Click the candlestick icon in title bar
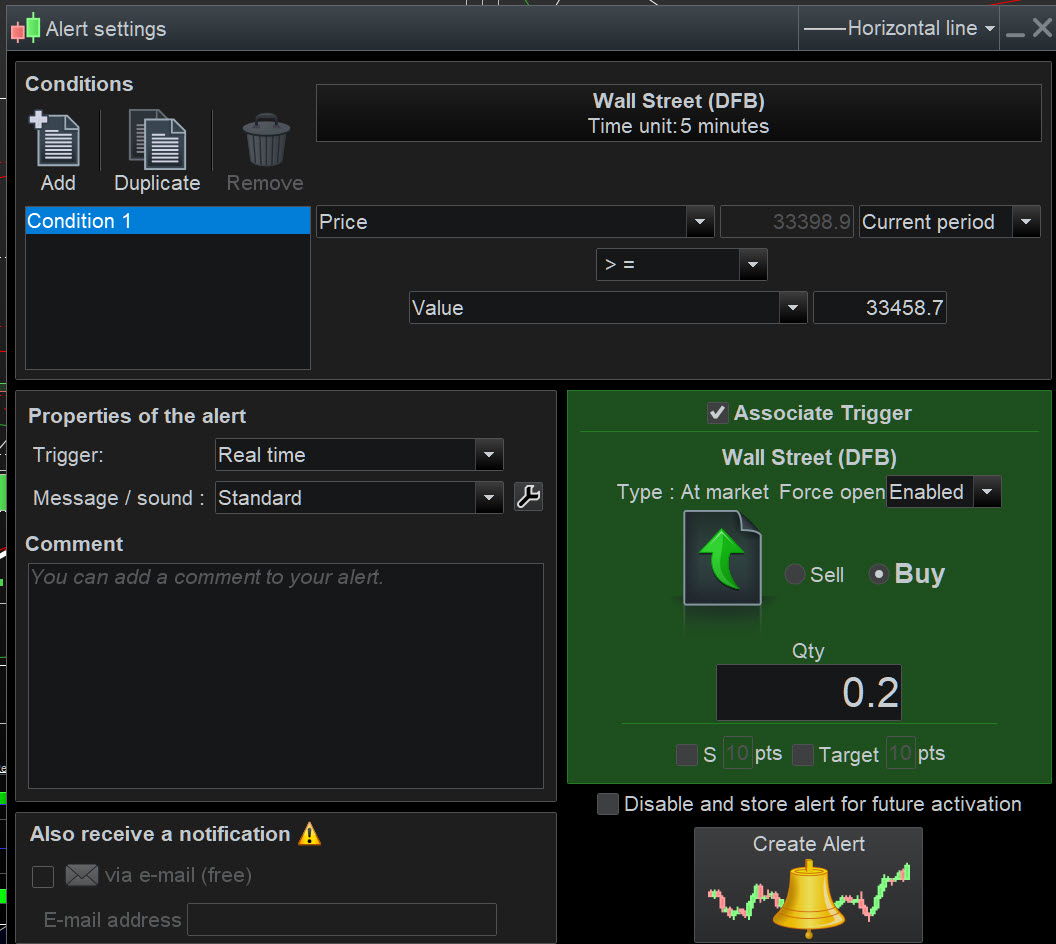 click(x=26, y=28)
